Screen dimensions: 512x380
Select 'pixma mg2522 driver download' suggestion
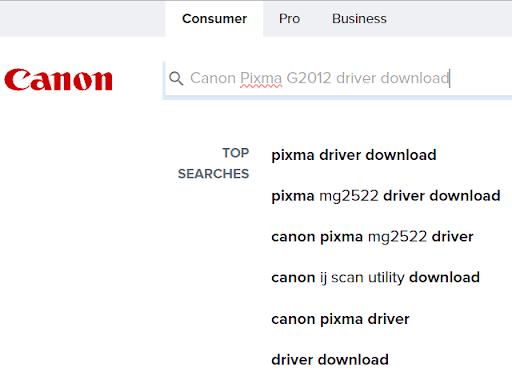click(x=386, y=196)
